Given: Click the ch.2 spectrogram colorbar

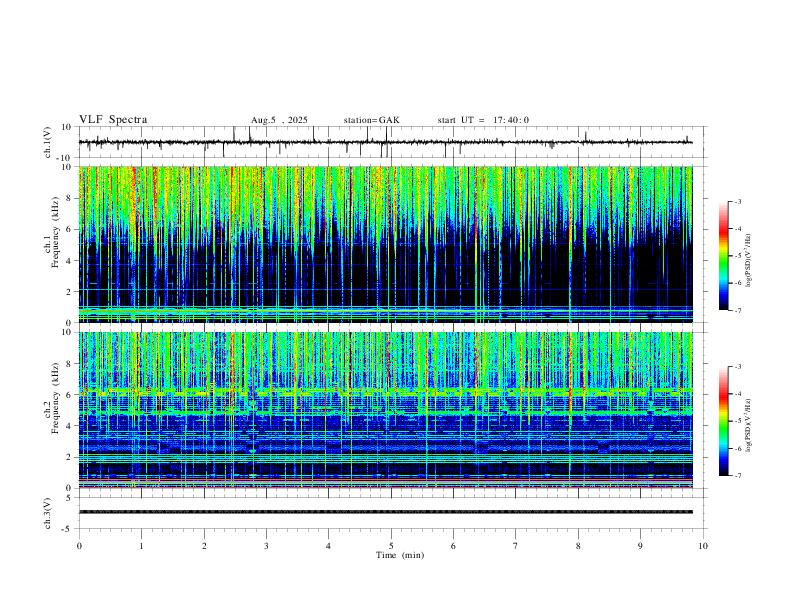Looking at the screenshot, I should point(723,421).
